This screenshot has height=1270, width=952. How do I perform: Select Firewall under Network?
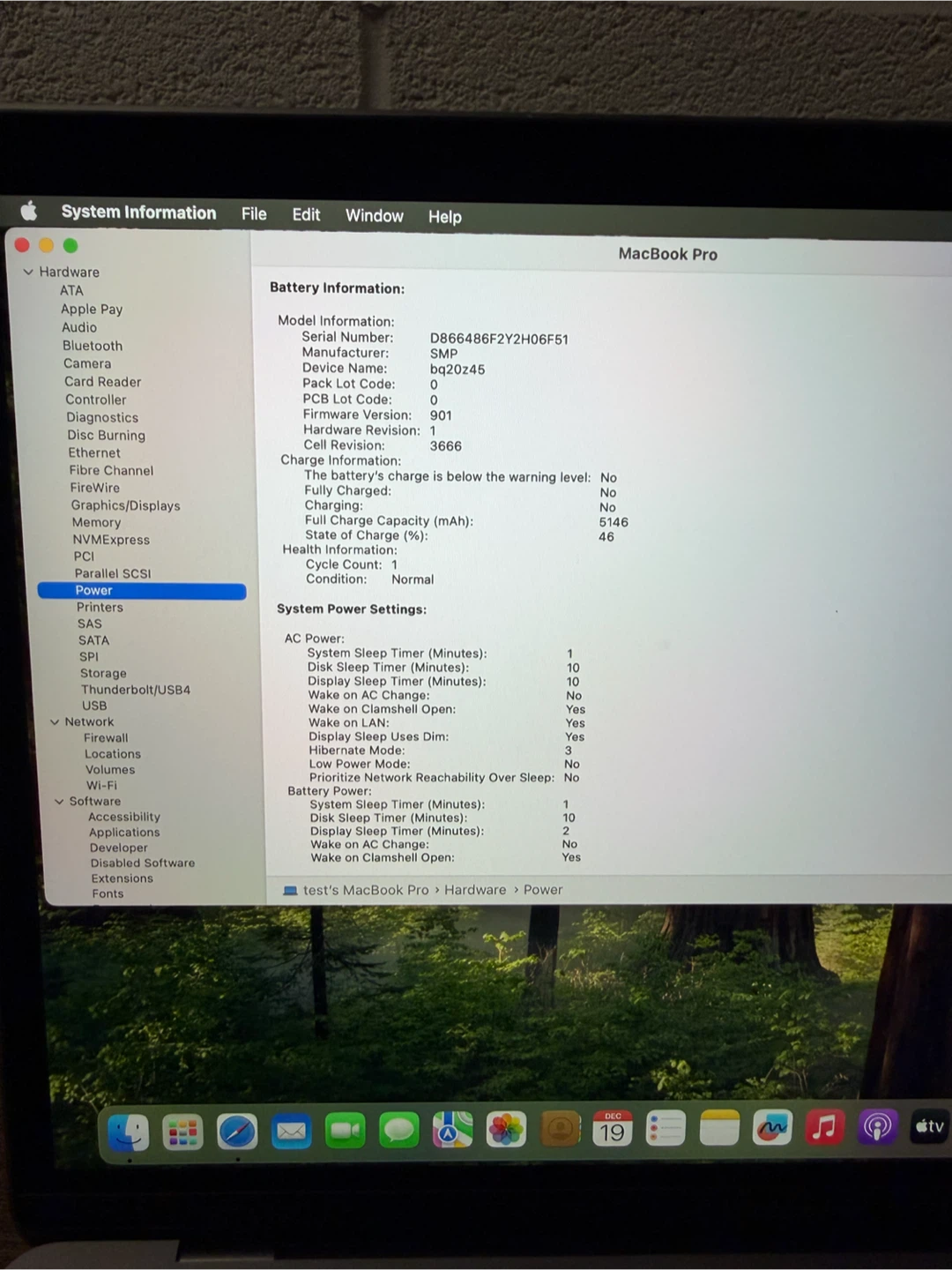(x=106, y=738)
